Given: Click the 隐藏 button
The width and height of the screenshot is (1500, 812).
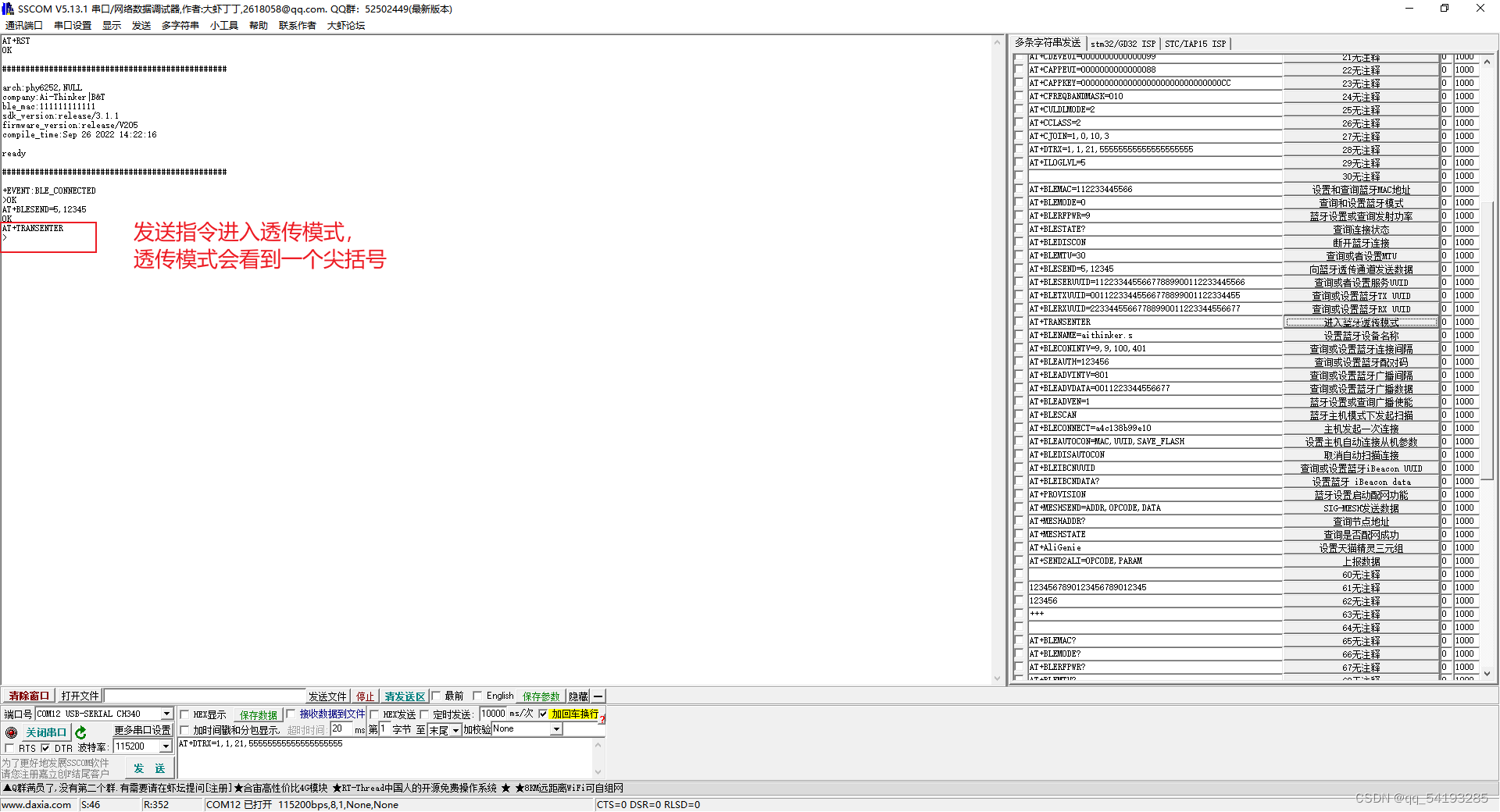Looking at the screenshot, I should coord(579,696).
